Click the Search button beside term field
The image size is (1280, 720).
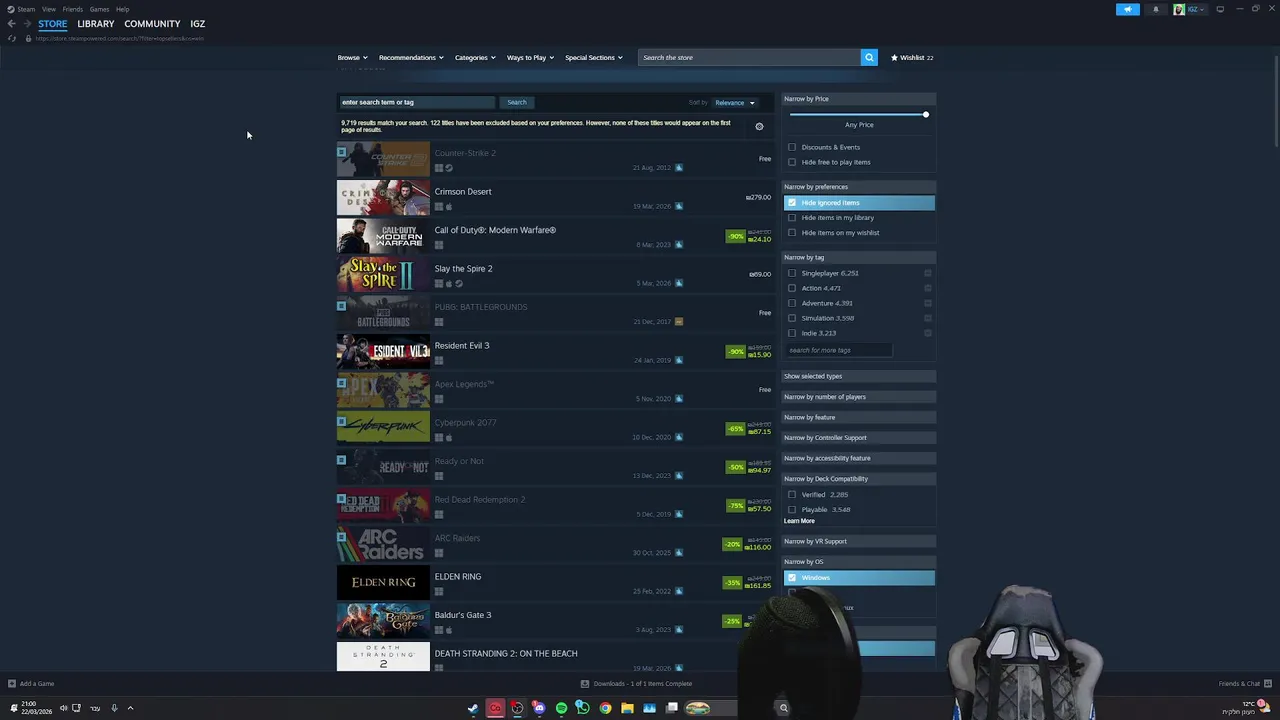coord(517,102)
